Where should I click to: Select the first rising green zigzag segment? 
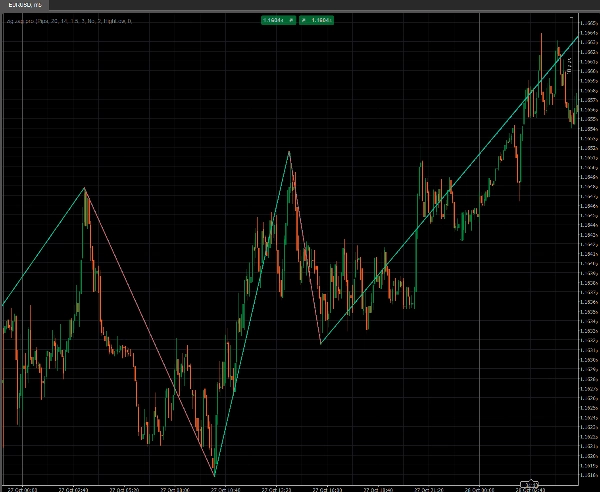45,245
